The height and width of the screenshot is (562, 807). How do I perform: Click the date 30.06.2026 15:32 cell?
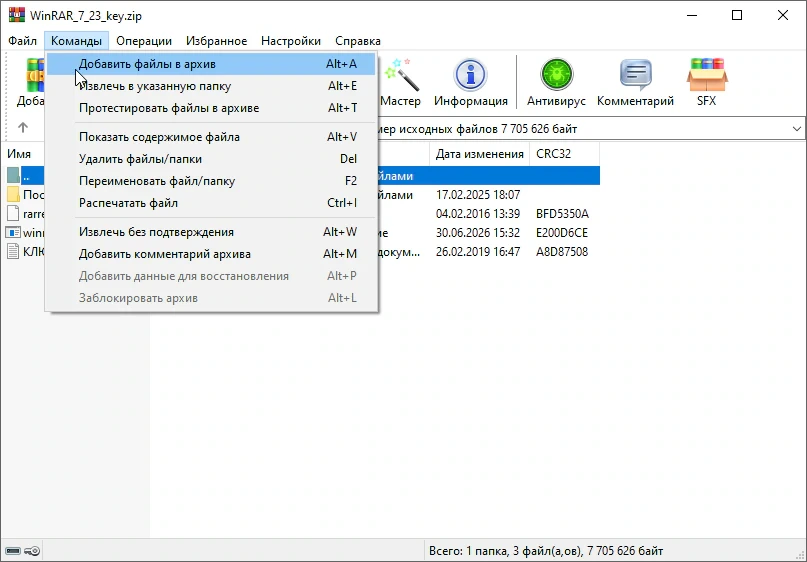[x=478, y=233]
